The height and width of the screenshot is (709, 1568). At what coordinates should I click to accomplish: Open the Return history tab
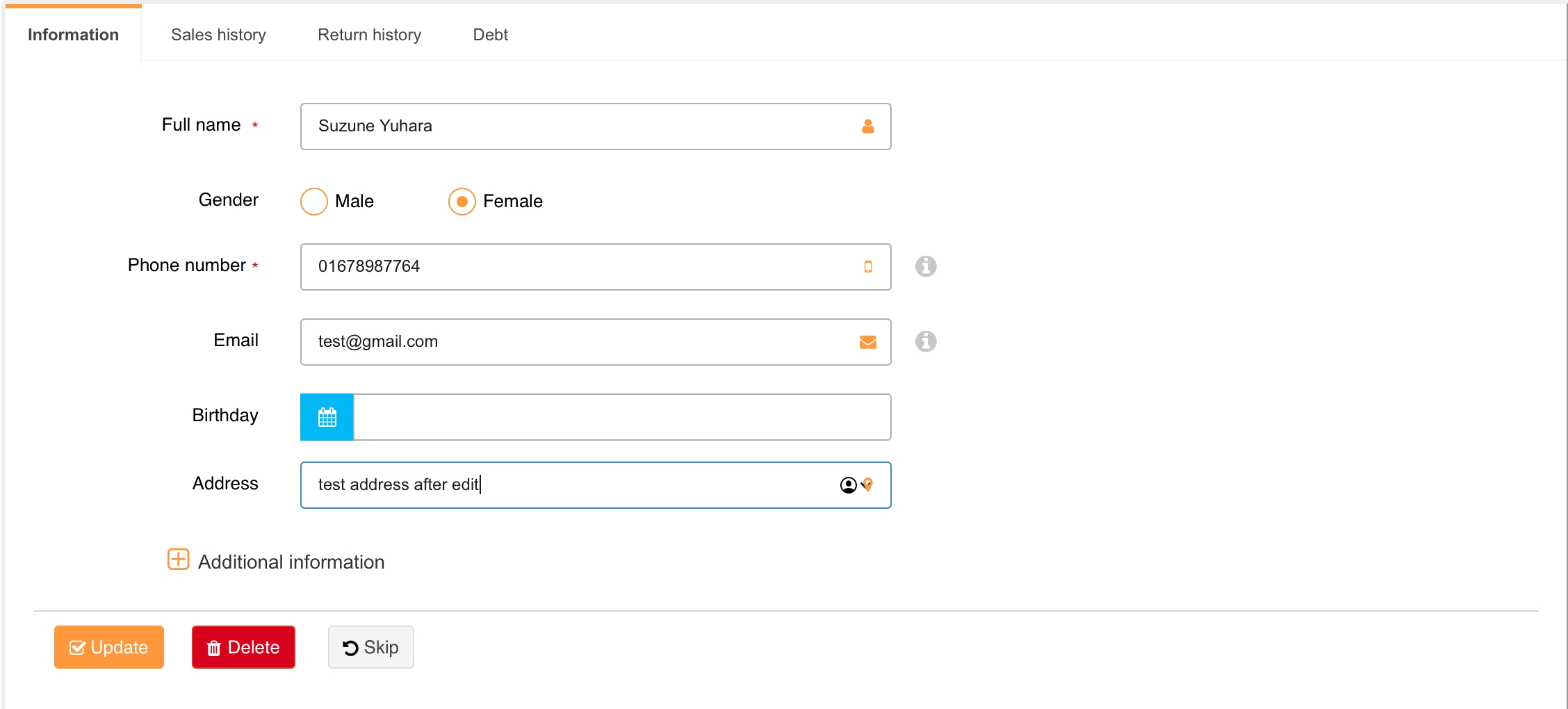point(369,35)
